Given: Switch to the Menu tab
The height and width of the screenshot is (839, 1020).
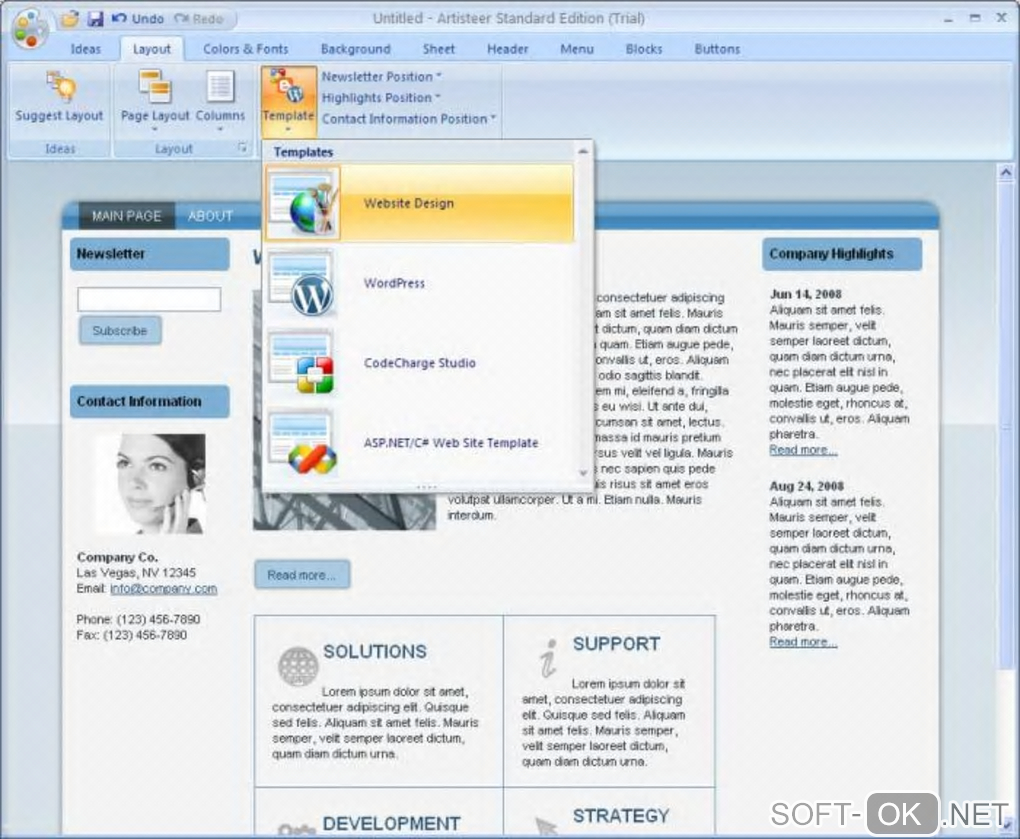Looking at the screenshot, I should [x=576, y=49].
